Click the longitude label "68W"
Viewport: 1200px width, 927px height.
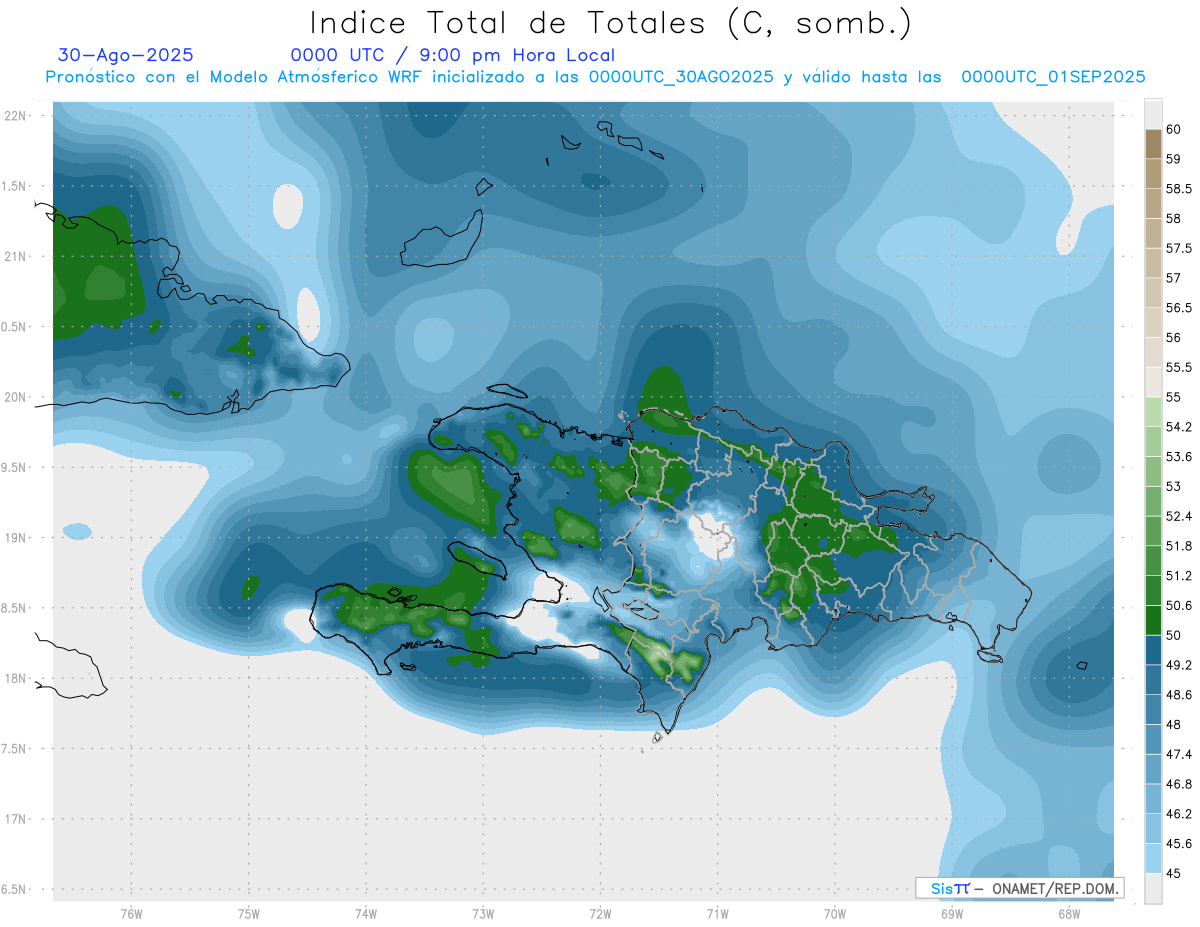coord(1069,912)
